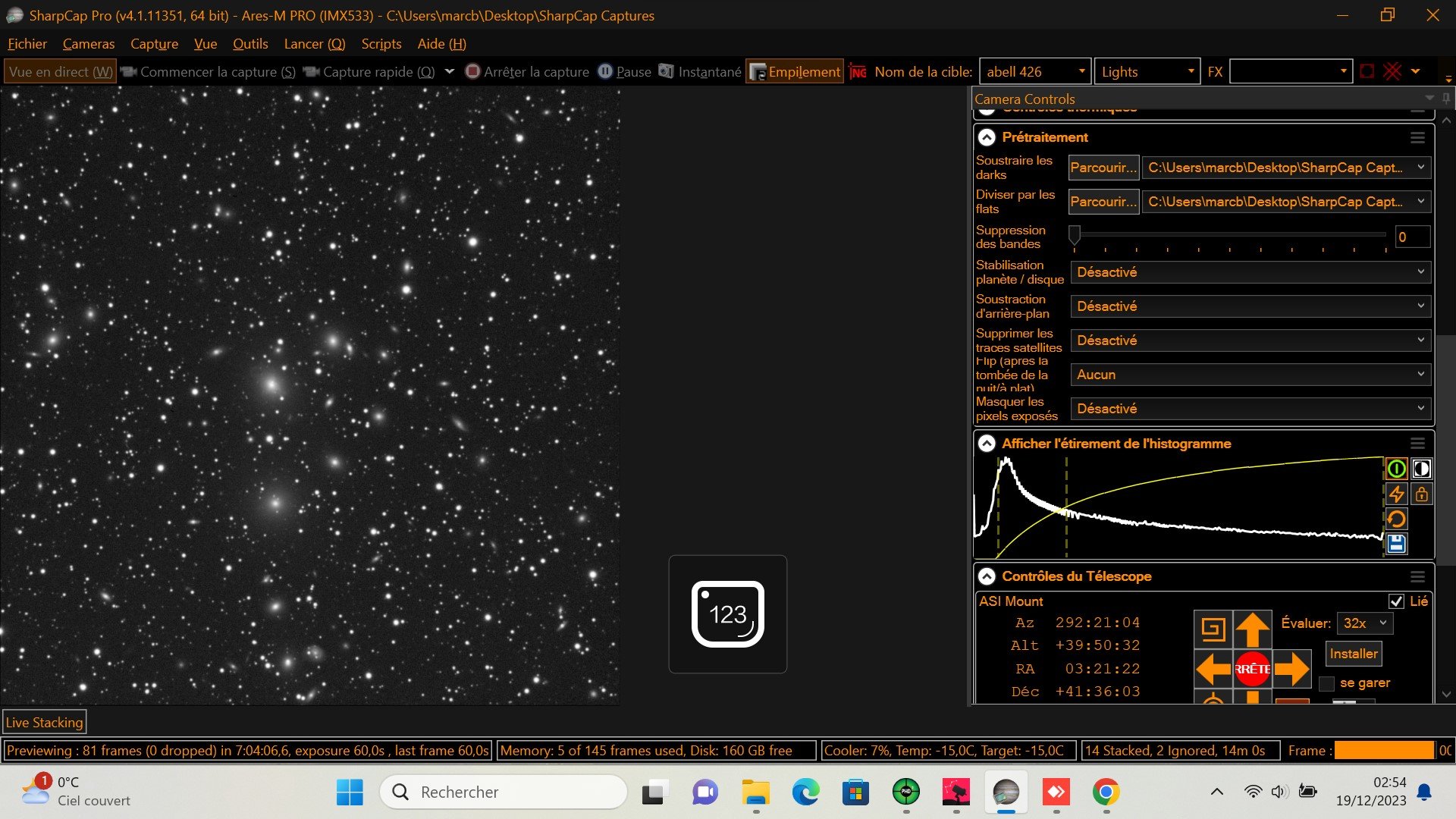The width and height of the screenshot is (1456, 819).
Task: Uncheck the Lié checkbox
Action: tap(1396, 601)
